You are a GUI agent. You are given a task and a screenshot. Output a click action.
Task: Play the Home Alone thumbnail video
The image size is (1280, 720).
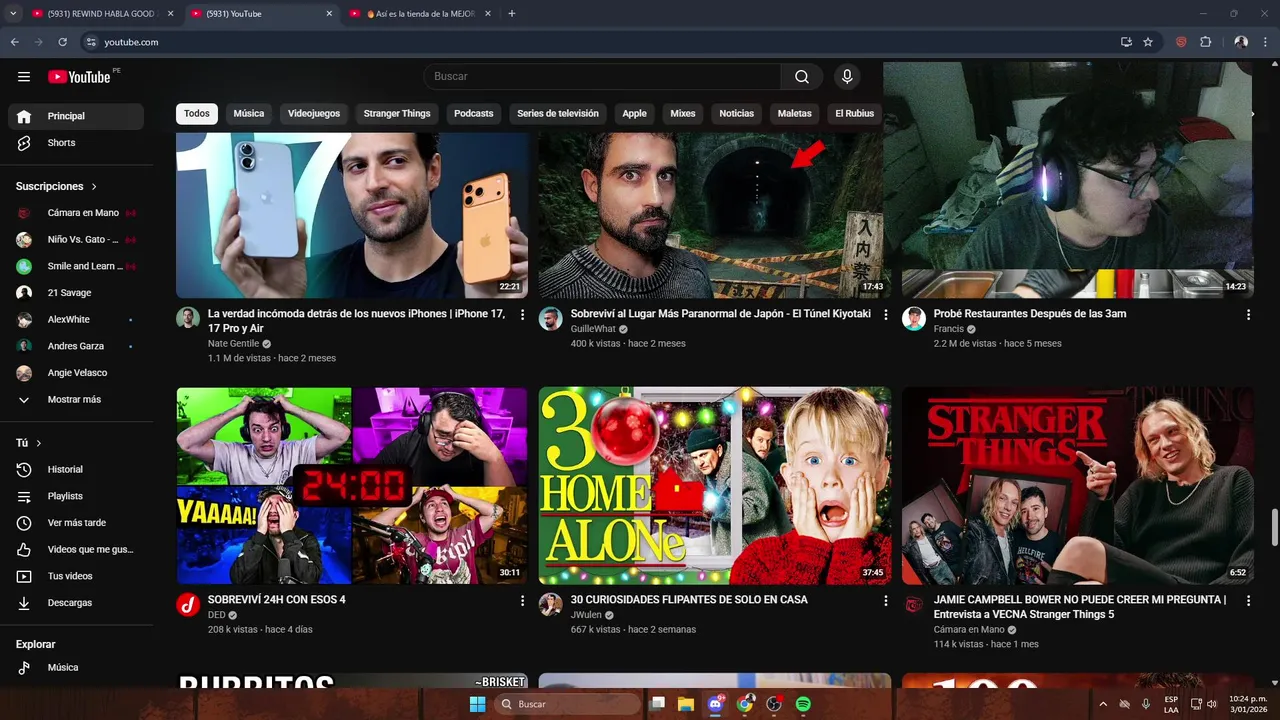[715, 486]
